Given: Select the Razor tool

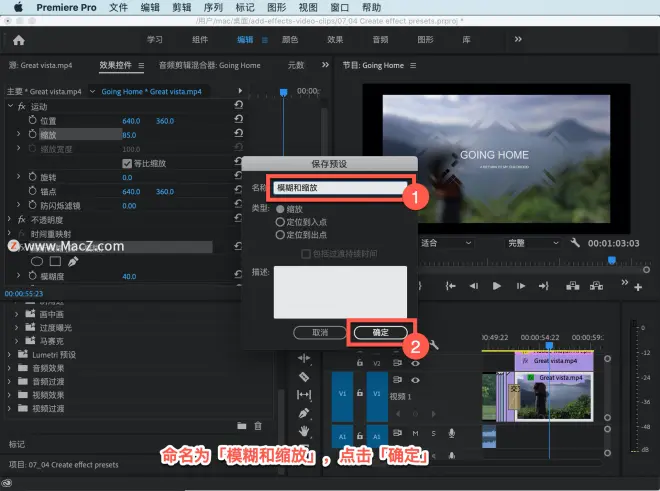Looking at the screenshot, I should point(304,376).
